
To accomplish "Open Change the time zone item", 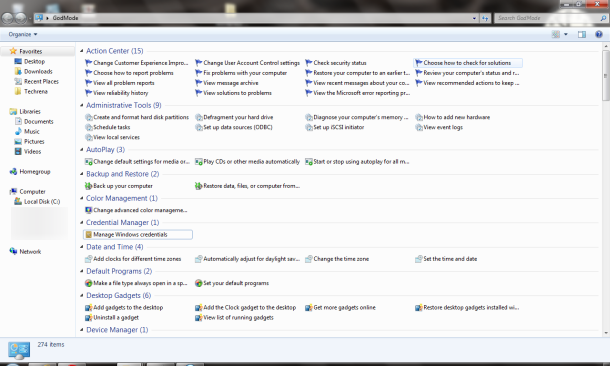I will tap(337, 259).
